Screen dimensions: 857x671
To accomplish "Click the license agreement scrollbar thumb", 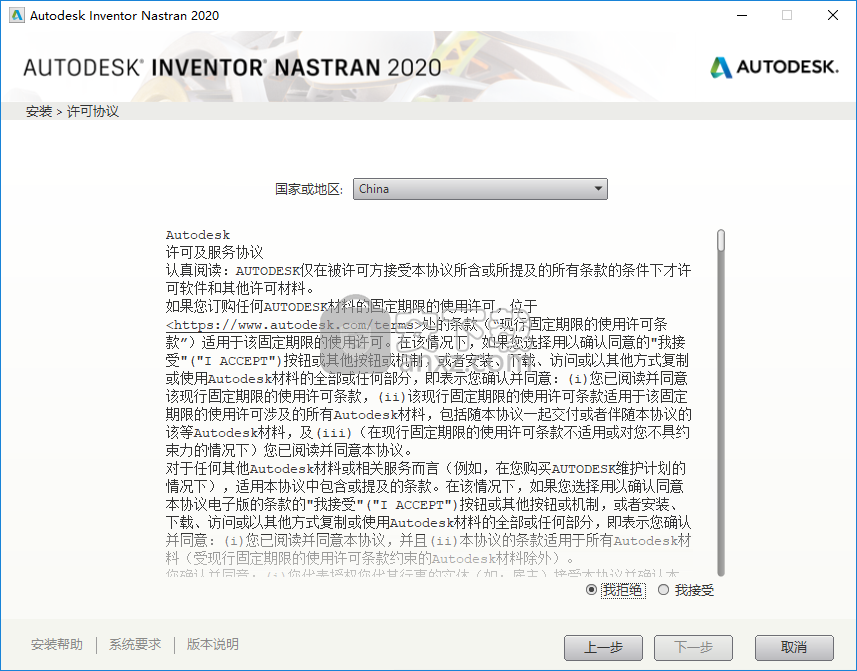I will pyautogui.click(x=721, y=241).
